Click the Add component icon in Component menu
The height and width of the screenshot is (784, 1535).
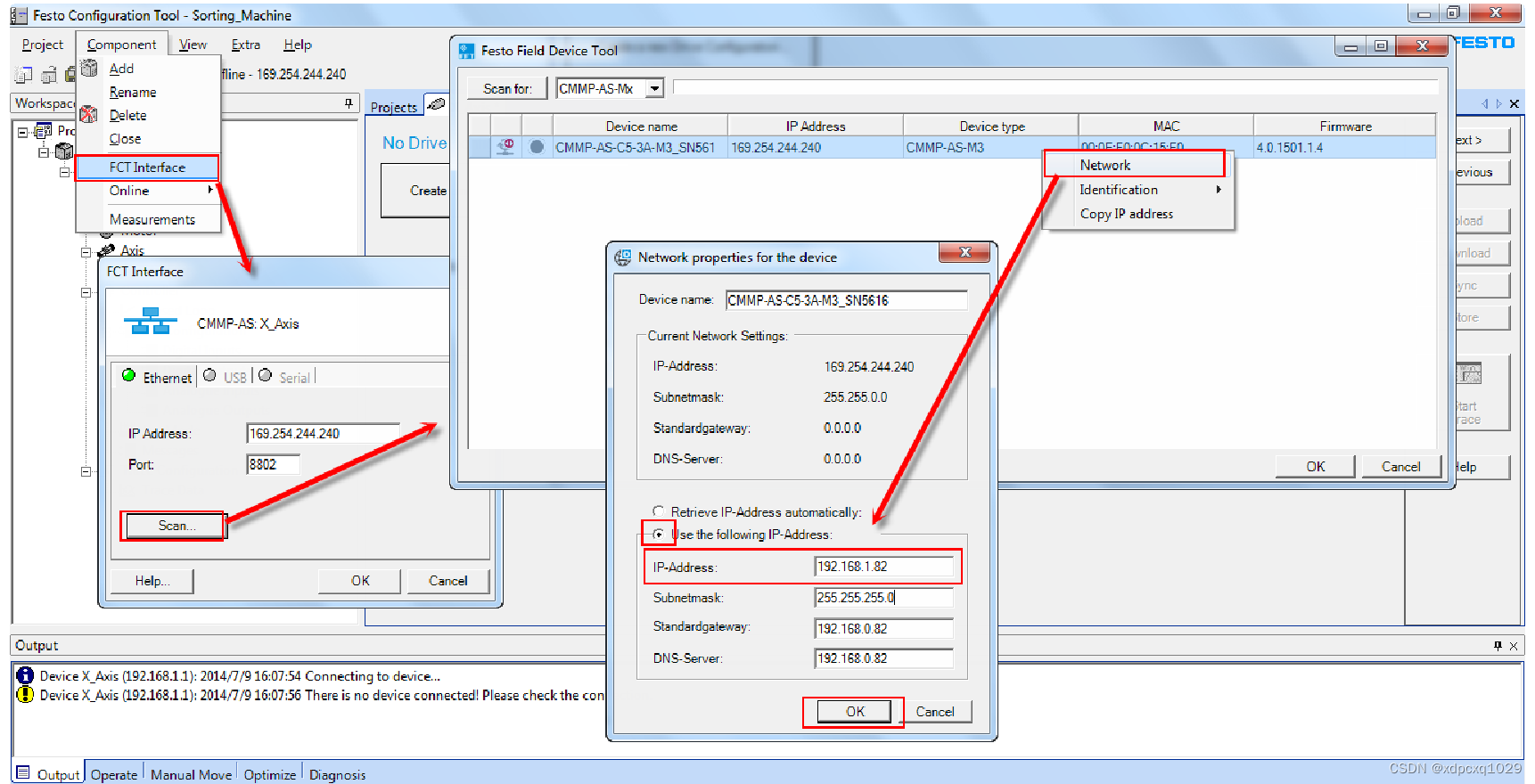89,68
